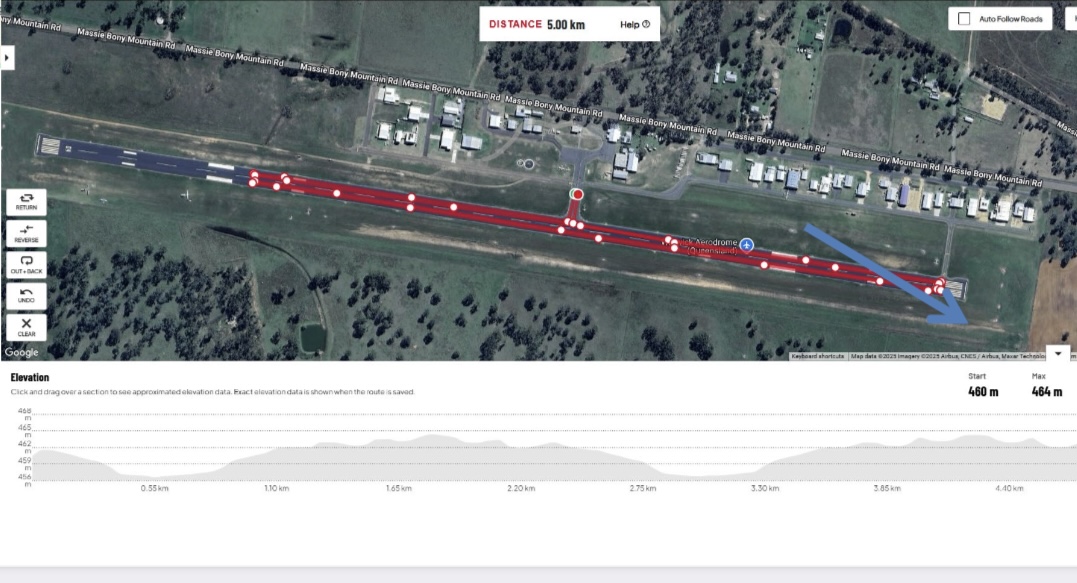
Task: Click the Return route tool
Action: [26, 202]
